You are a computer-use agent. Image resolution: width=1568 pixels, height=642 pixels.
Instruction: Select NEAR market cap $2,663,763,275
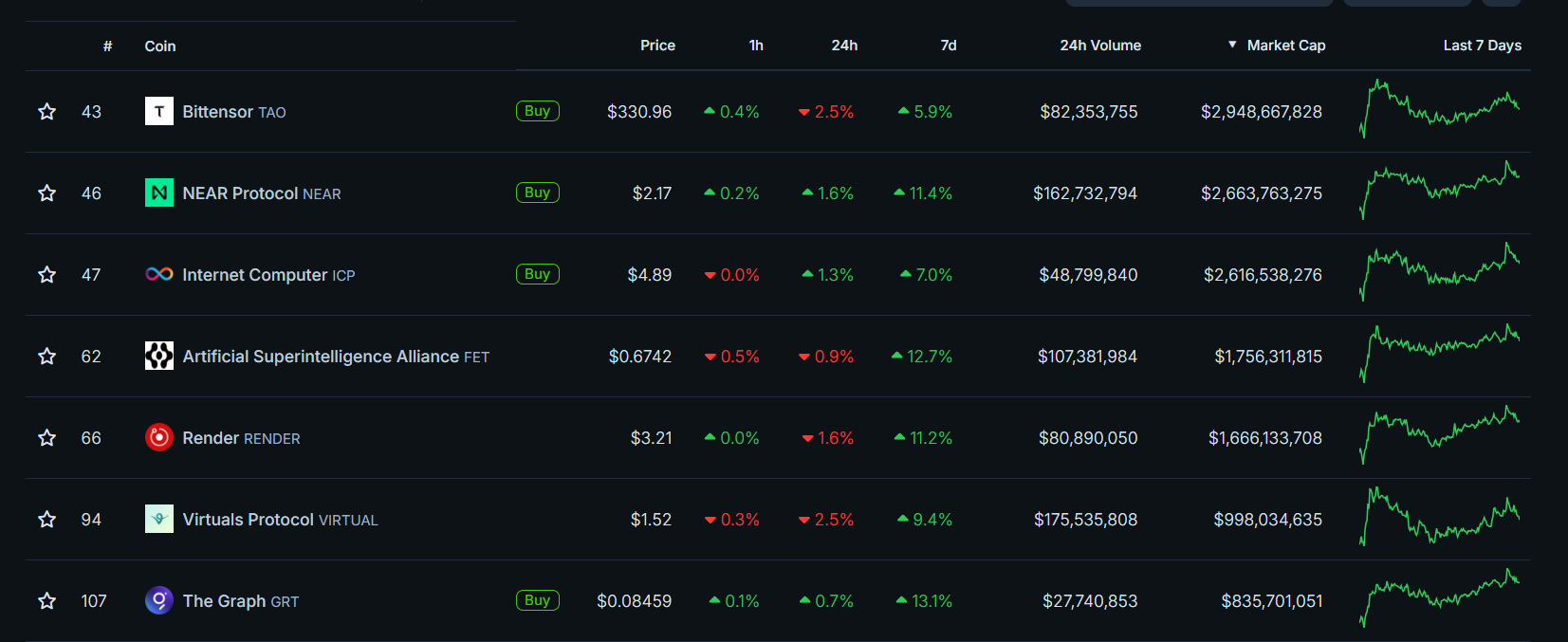[x=1262, y=193]
